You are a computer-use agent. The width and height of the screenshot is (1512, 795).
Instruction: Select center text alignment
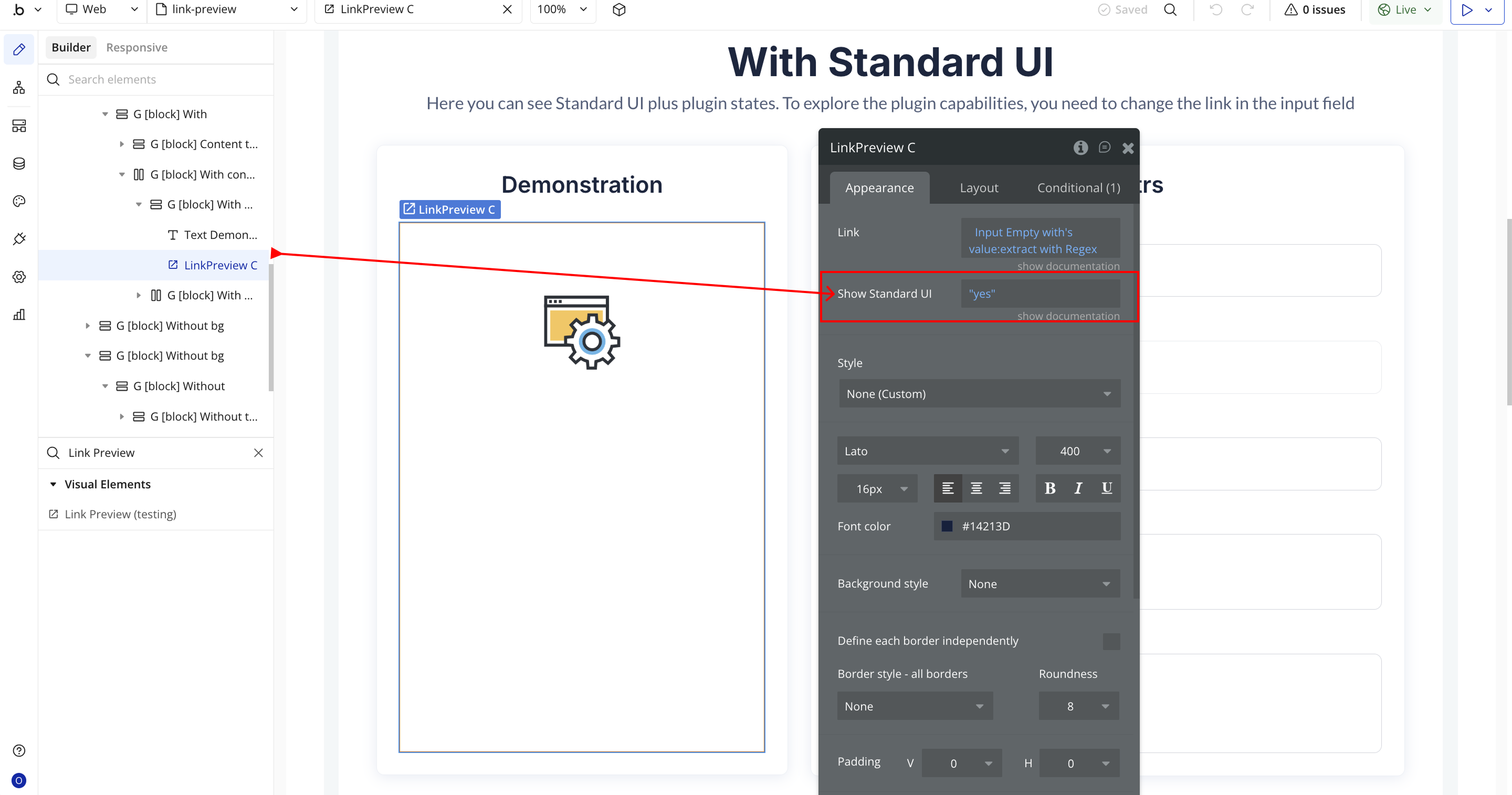click(x=976, y=488)
